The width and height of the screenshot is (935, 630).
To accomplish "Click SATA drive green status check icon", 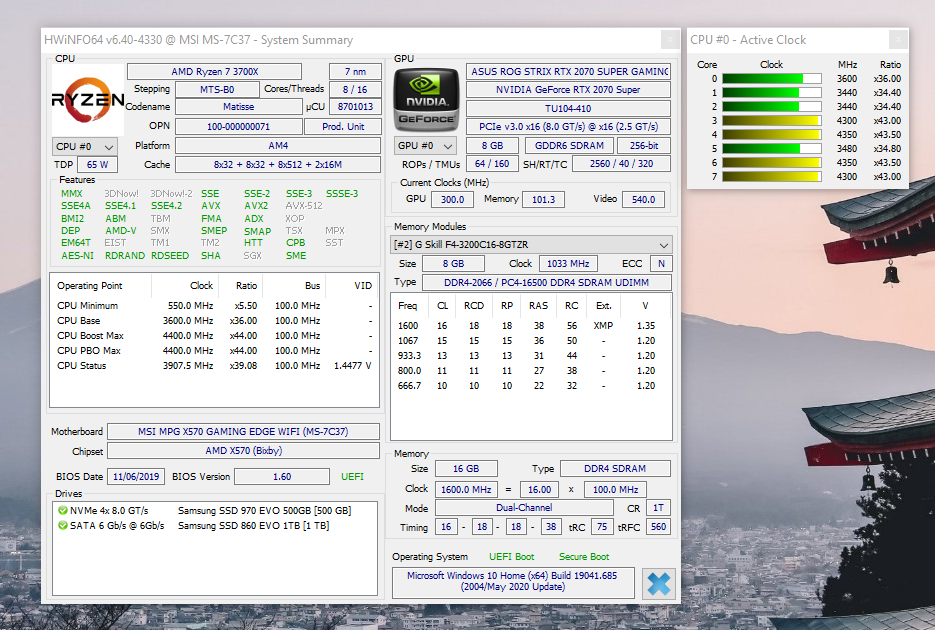I will [63, 525].
